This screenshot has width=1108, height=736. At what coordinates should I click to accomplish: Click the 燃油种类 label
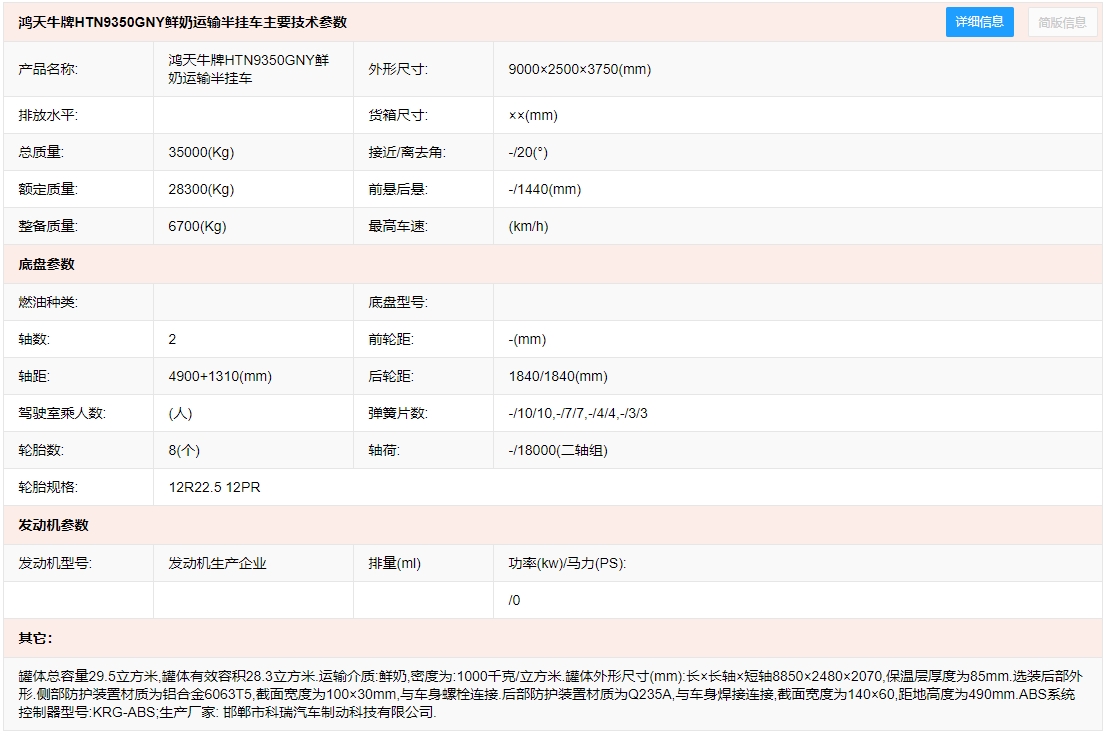coord(48,302)
